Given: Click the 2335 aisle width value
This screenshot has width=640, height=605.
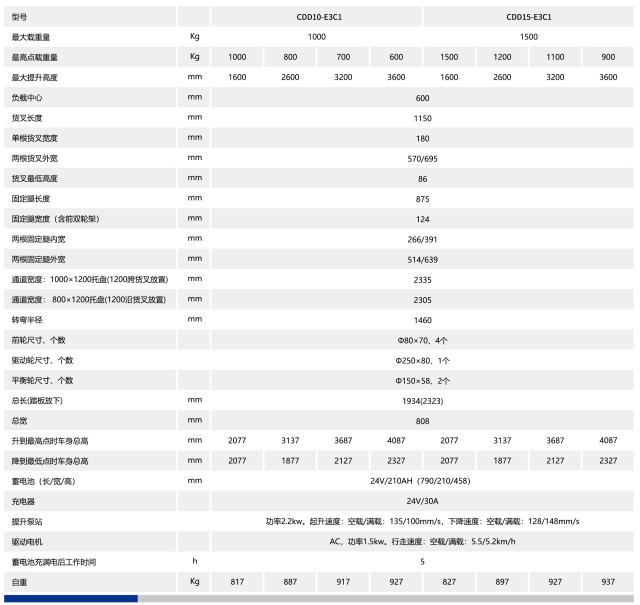Looking at the screenshot, I should pos(422,280).
